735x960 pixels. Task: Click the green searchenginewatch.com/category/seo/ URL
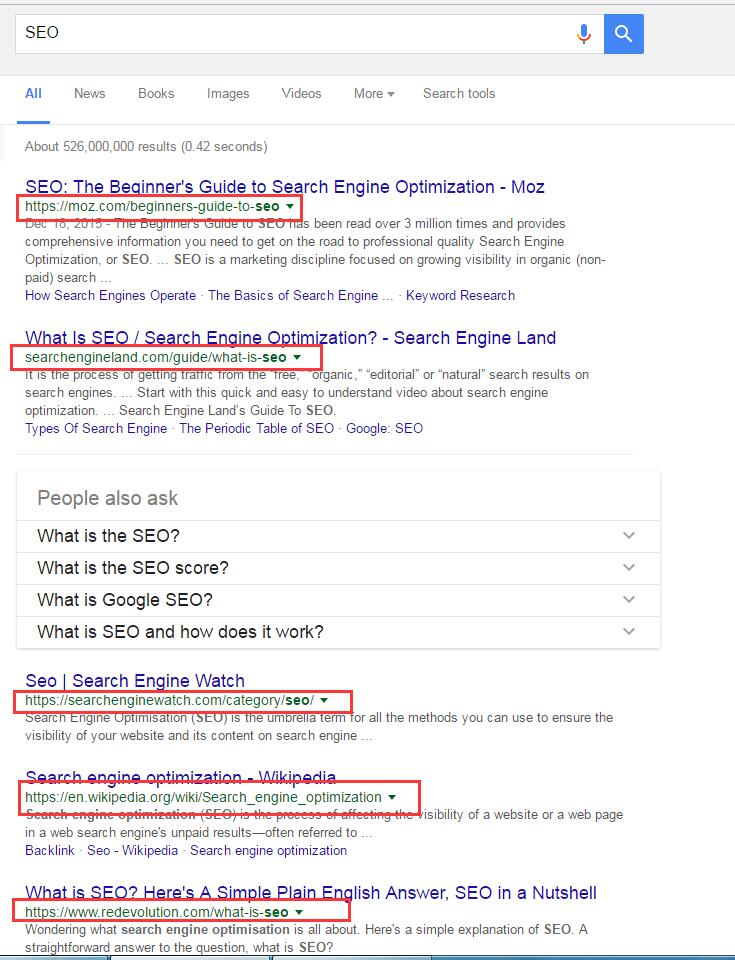[170, 700]
